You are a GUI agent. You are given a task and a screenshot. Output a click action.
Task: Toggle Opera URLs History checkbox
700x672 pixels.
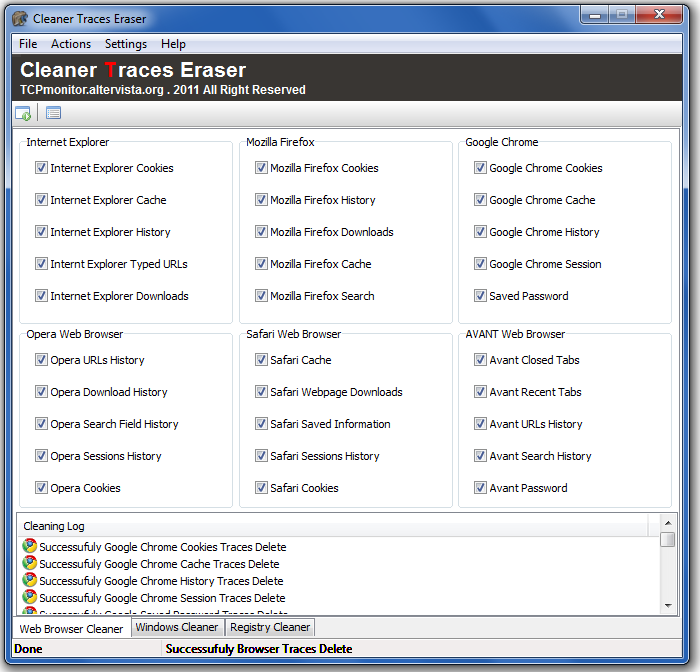pos(41,360)
